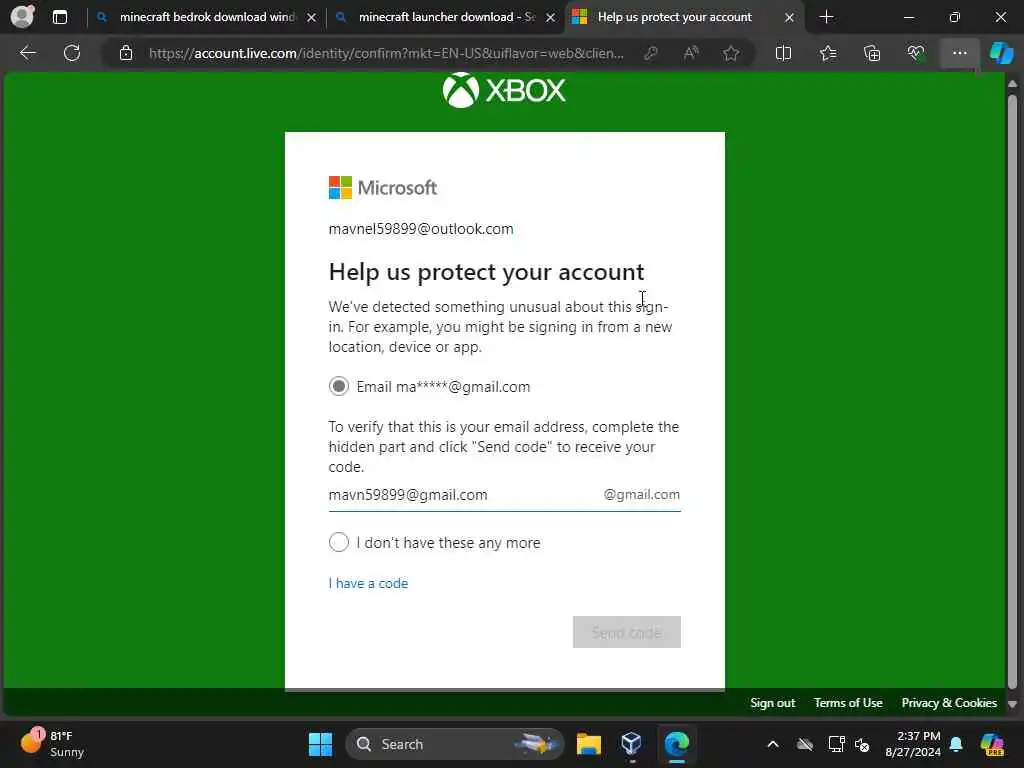Select the Email ma*****@gmail.com option
The width and height of the screenshot is (1024, 768).
(338, 387)
